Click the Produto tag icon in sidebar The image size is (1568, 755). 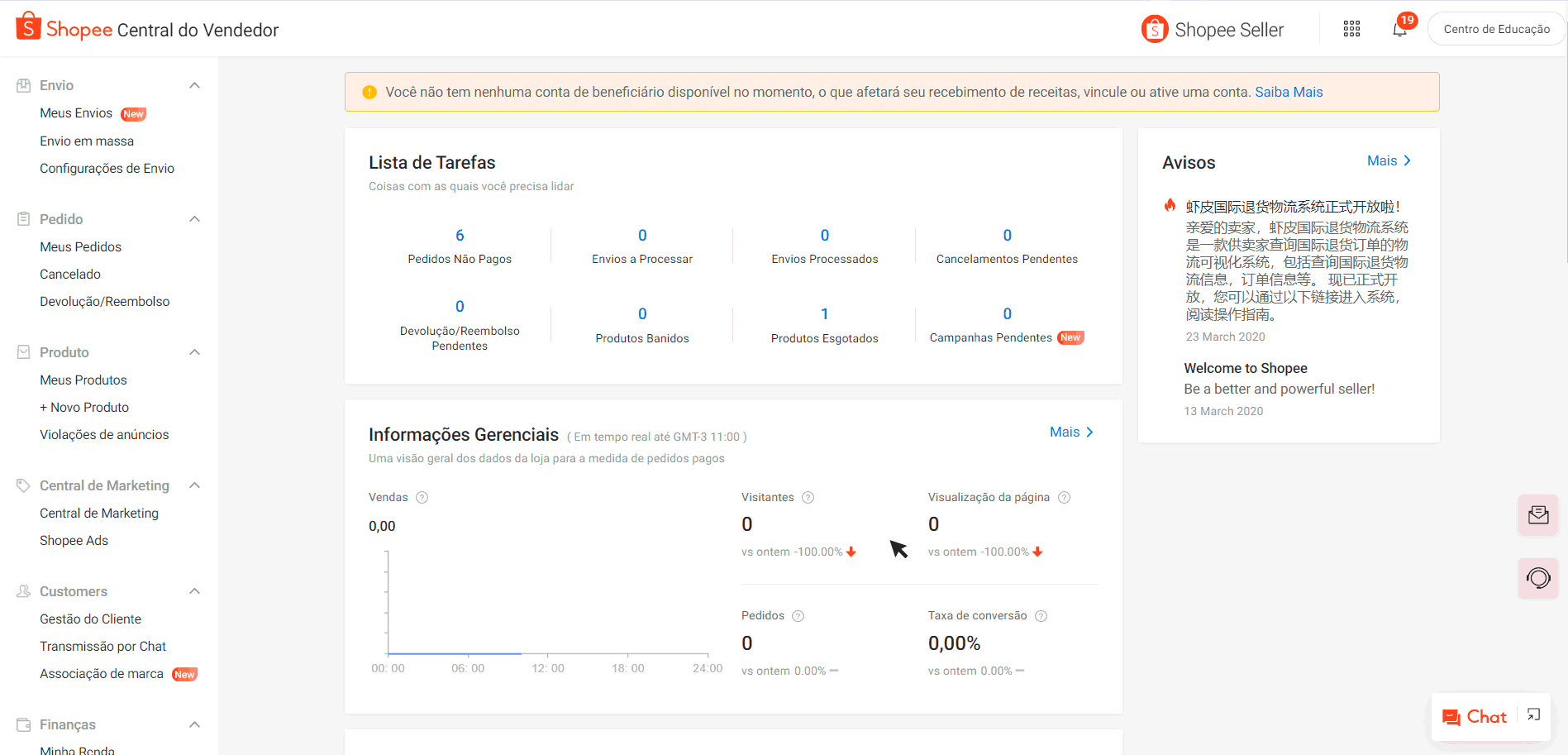[x=21, y=351]
